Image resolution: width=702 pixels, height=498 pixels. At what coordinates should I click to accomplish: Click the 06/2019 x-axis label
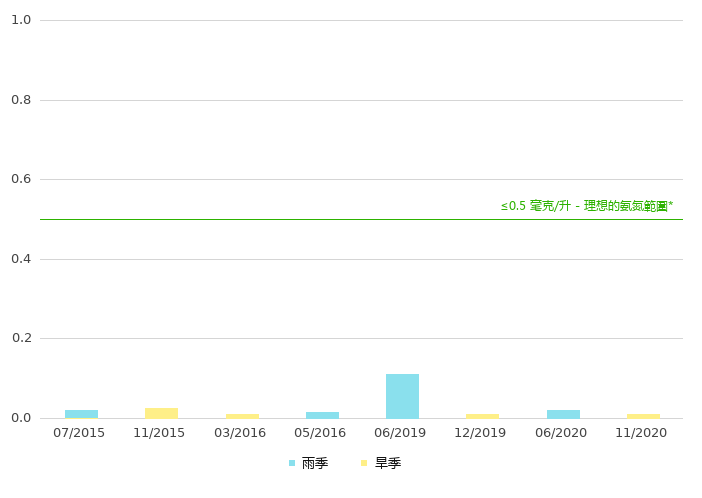[400, 433]
